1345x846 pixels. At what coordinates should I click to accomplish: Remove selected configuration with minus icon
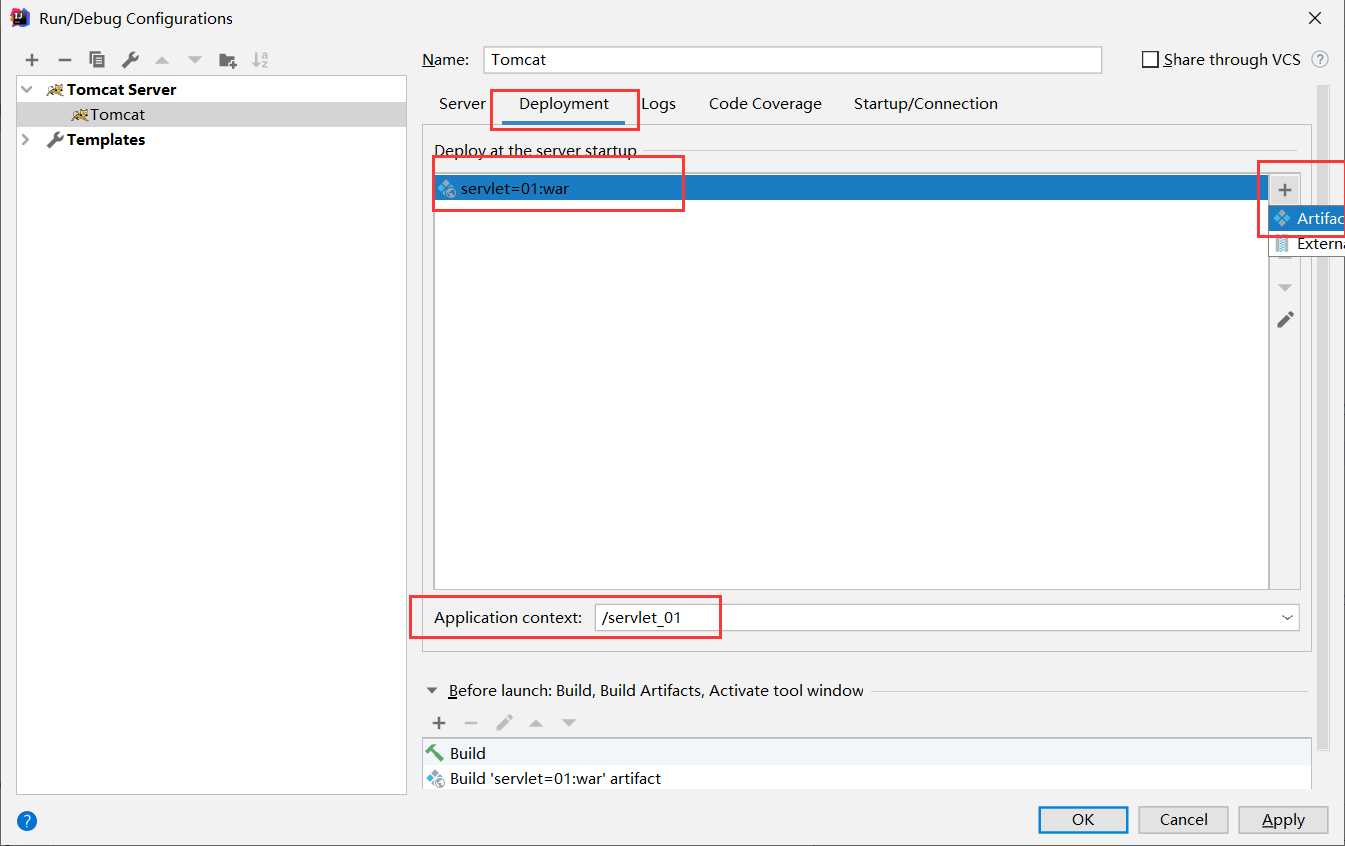tap(64, 60)
